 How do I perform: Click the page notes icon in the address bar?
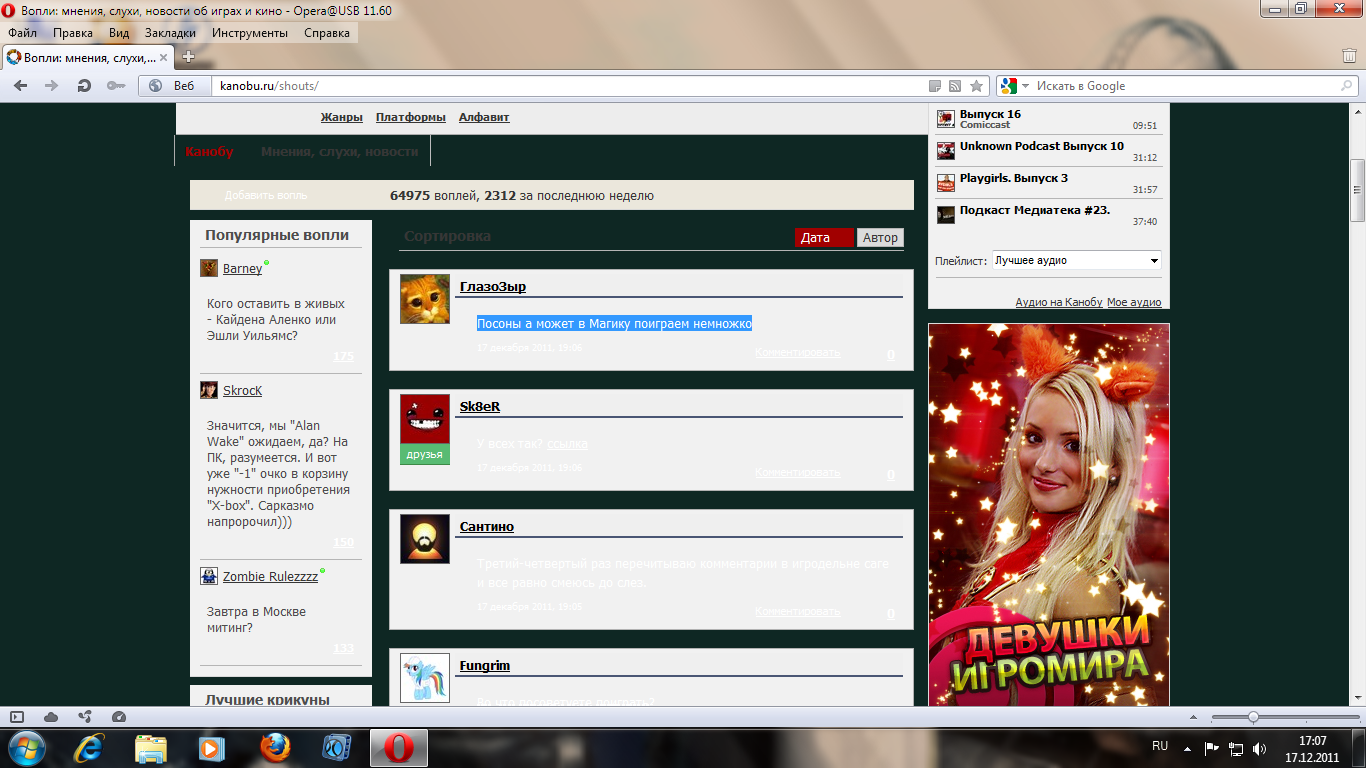tap(935, 86)
